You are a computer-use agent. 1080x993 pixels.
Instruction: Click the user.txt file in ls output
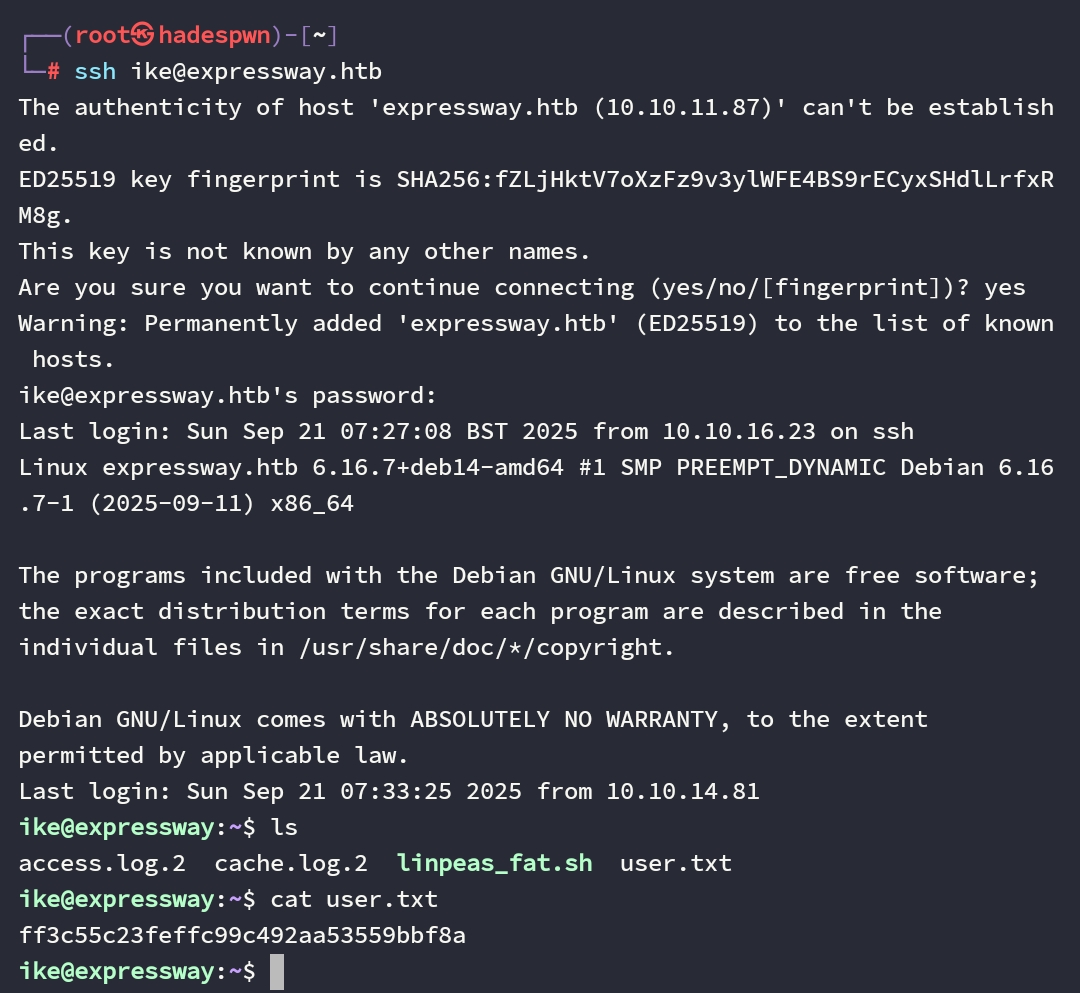675,863
